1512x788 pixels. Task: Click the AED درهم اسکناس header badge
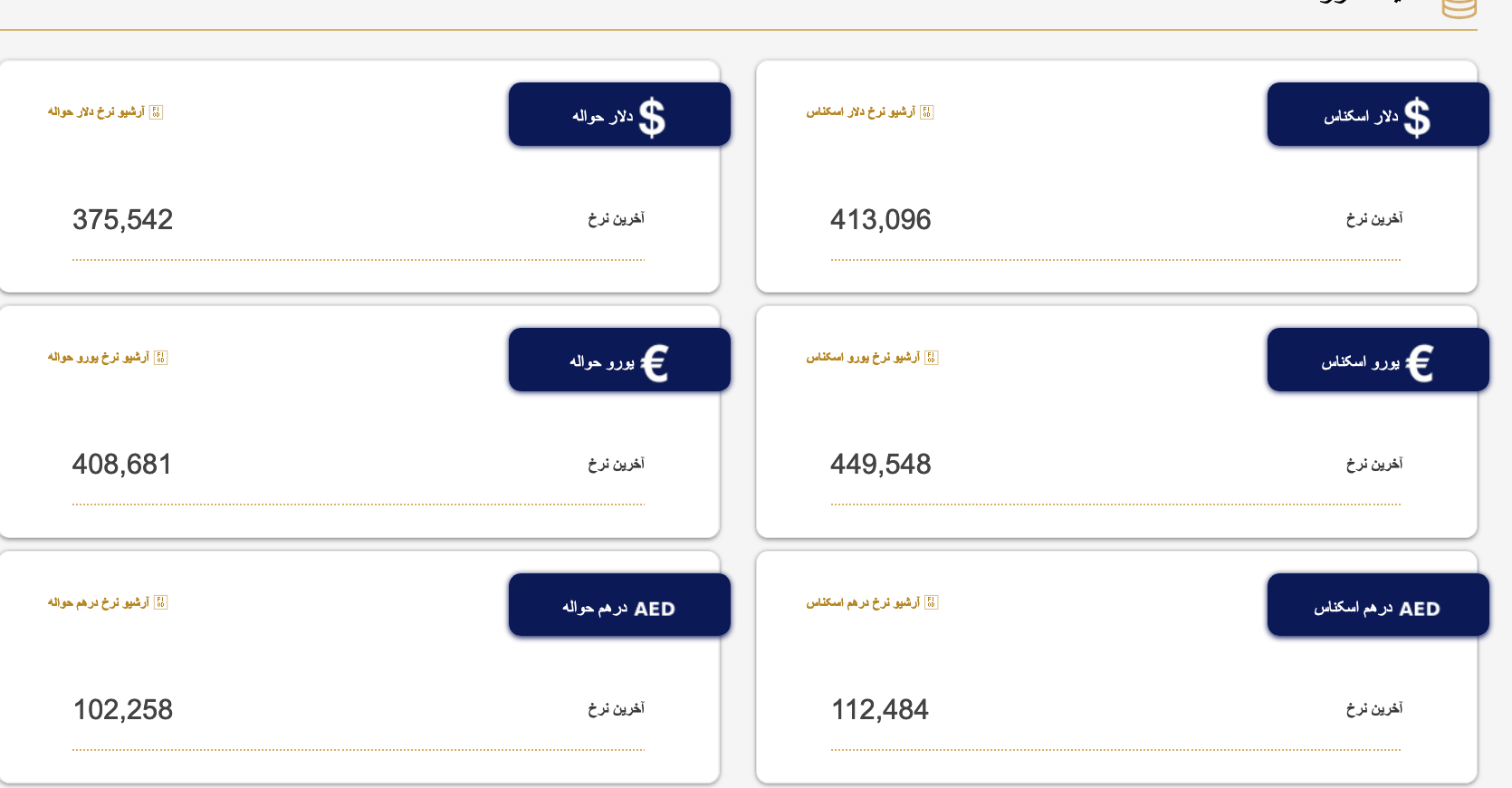point(1377,605)
